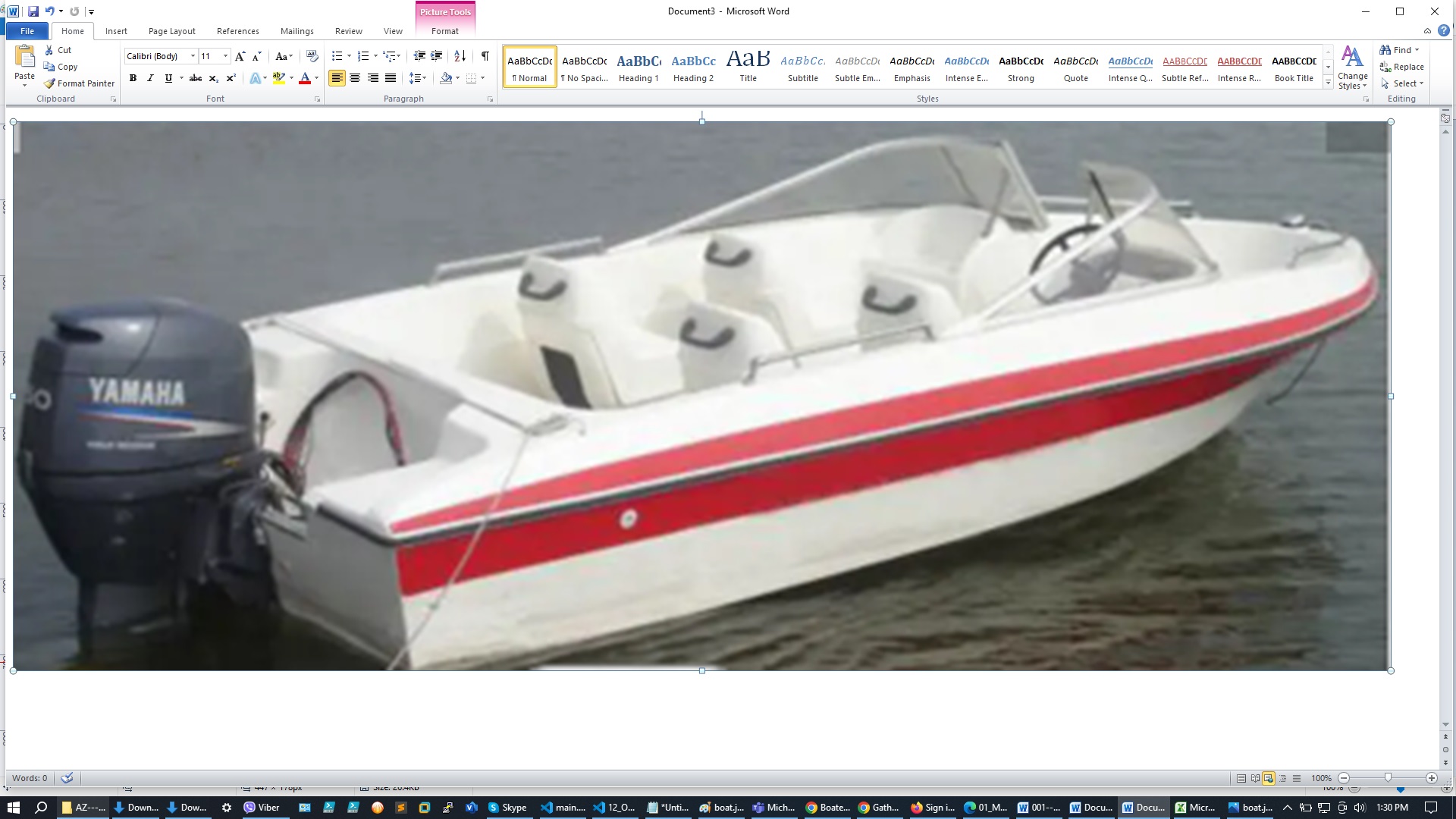
Task: Click the red font color swatch
Action: (305, 78)
